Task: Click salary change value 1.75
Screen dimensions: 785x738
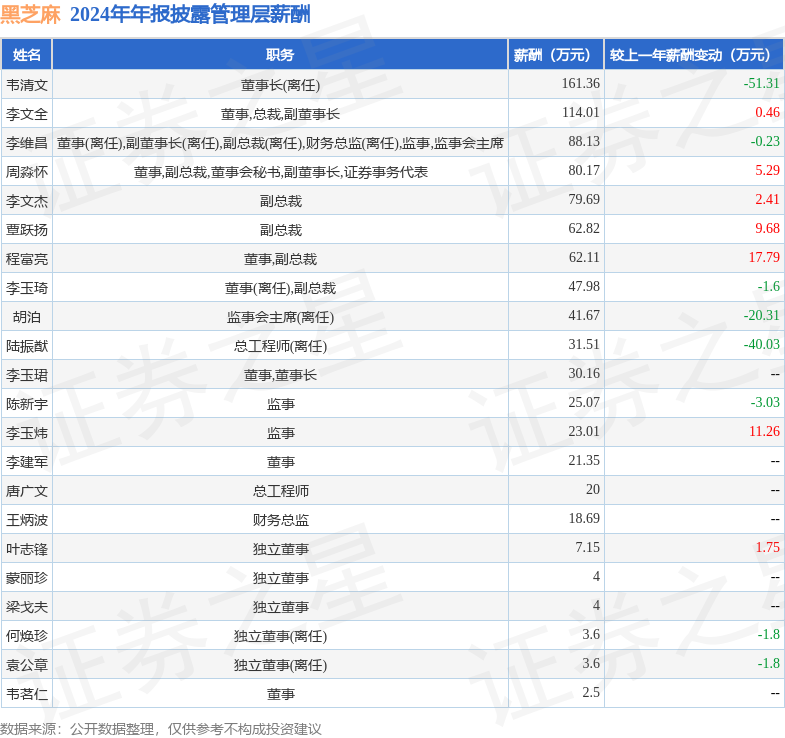Action: (767, 548)
